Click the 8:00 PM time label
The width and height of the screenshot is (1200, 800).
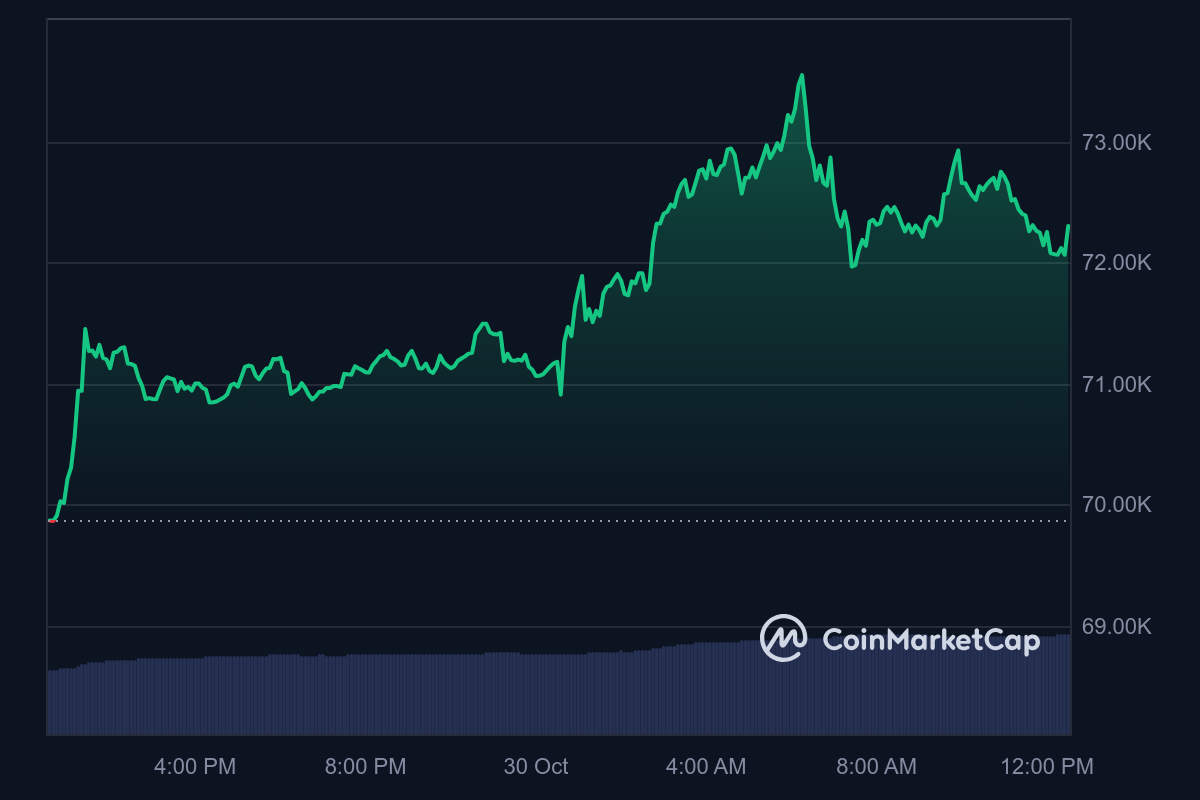(x=366, y=767)
